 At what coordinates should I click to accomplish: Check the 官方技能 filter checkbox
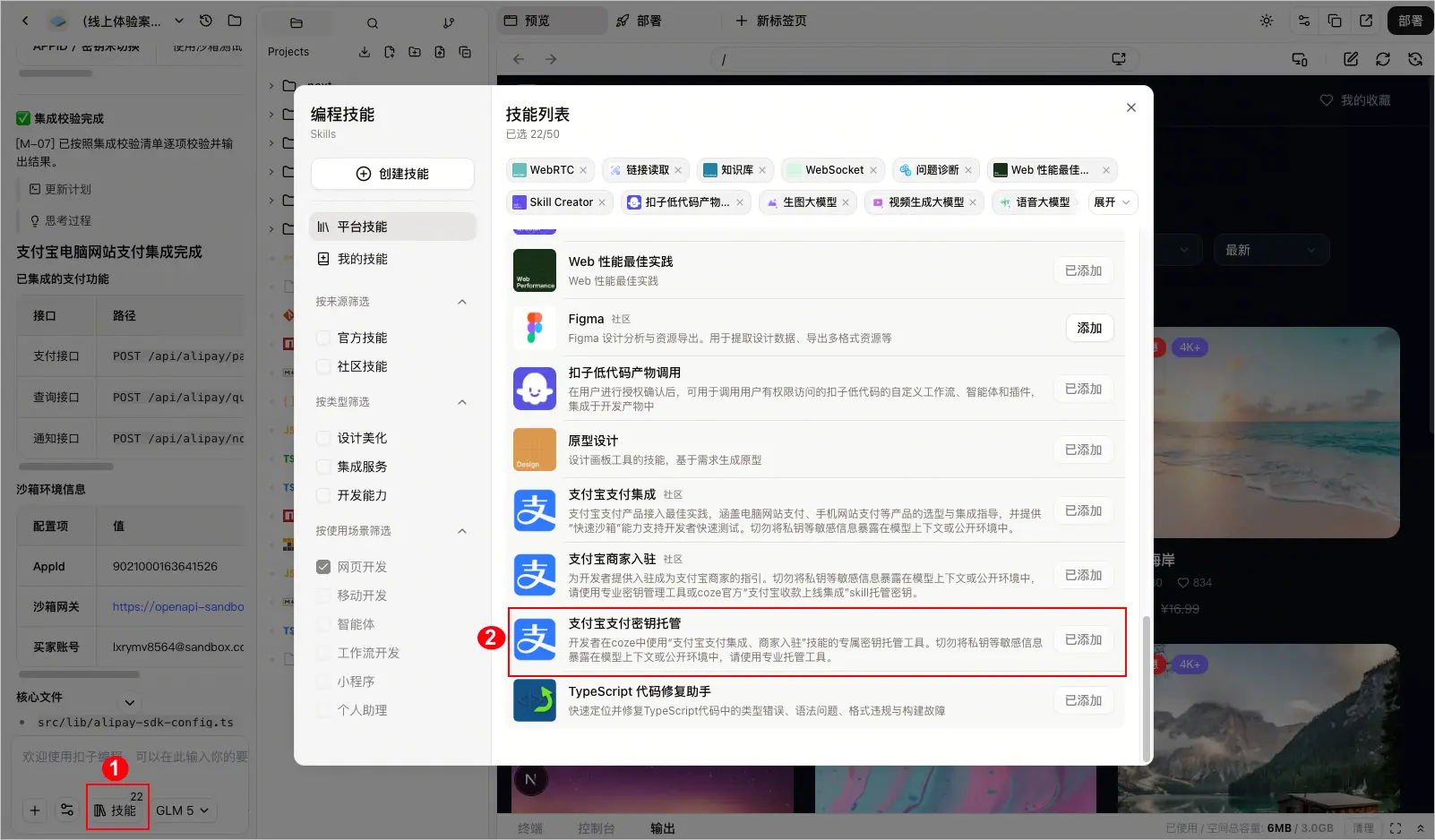pos(323,338)
